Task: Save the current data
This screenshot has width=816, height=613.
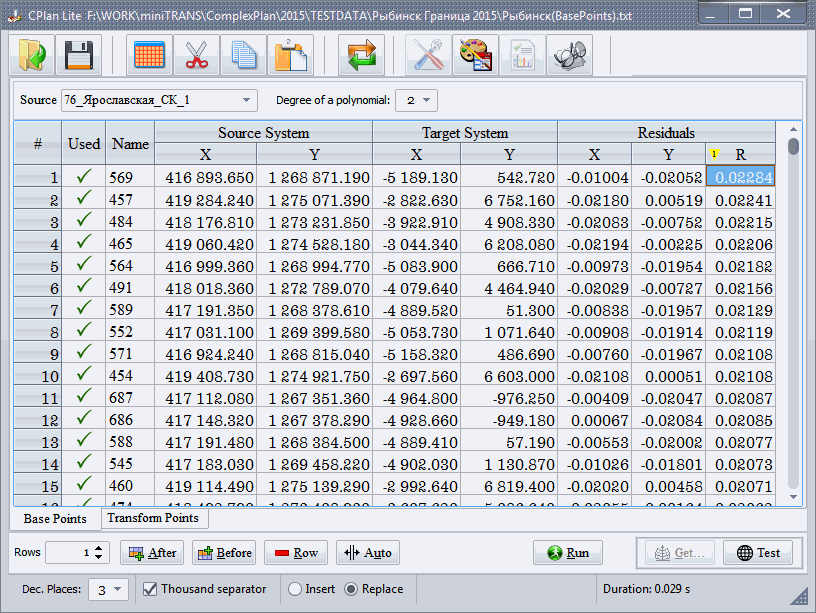Action: tap(78, 56)
